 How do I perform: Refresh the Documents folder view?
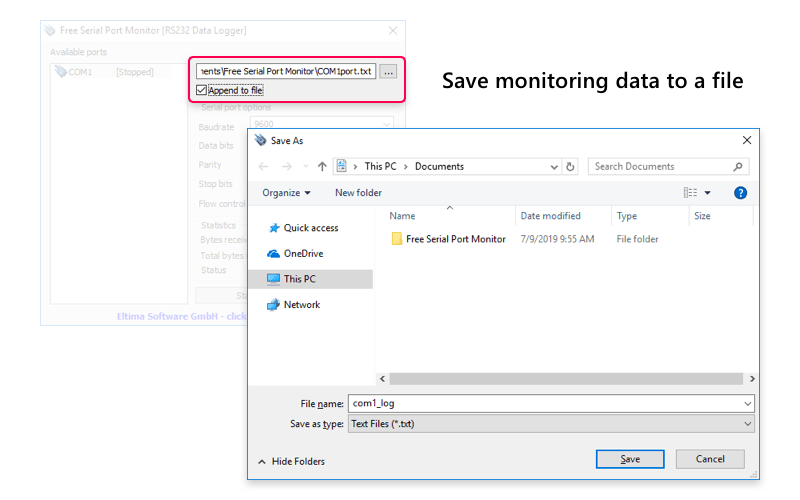pyautogui.click(x=570, y=166)
